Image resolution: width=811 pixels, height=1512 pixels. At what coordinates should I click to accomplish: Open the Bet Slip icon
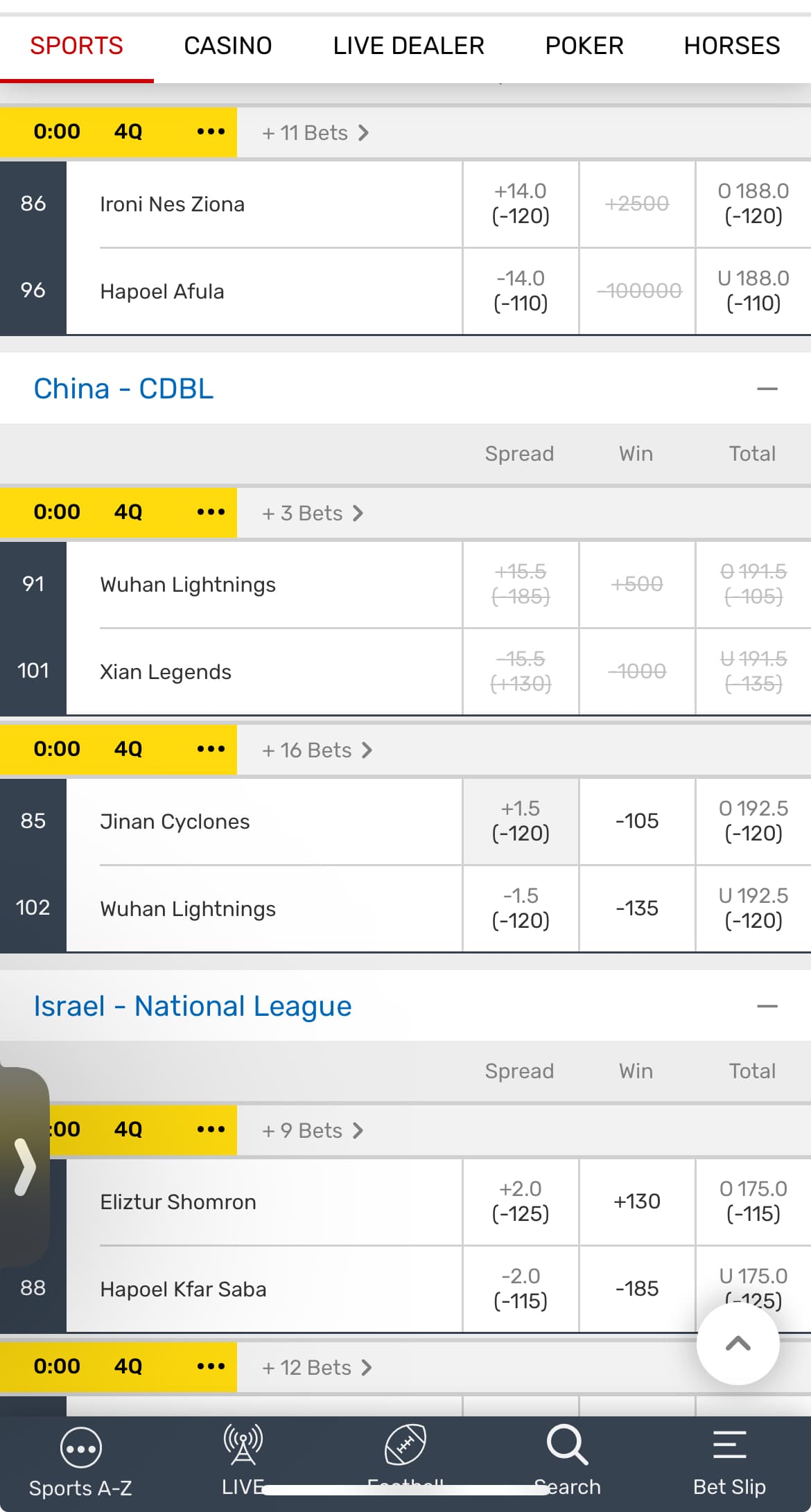point(729,1445)
